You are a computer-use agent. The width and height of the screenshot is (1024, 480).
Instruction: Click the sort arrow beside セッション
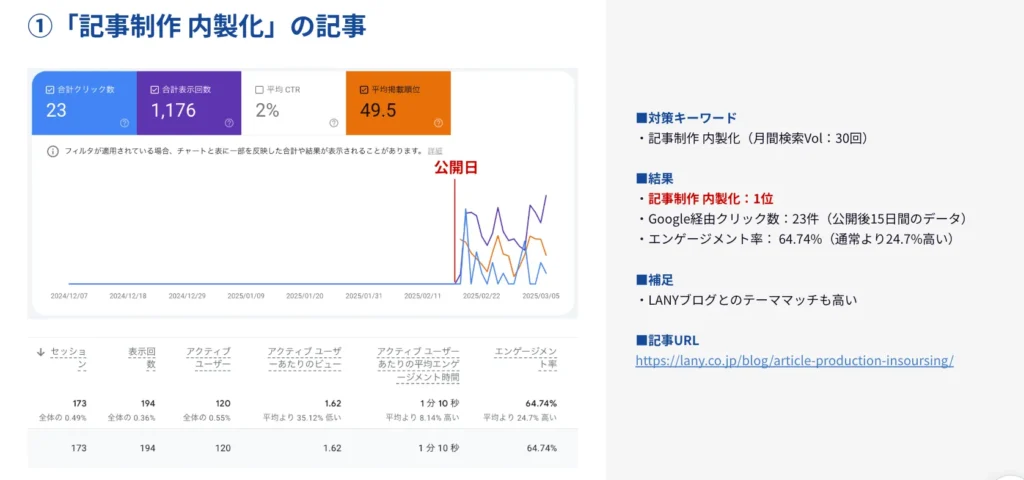[41, 352]
